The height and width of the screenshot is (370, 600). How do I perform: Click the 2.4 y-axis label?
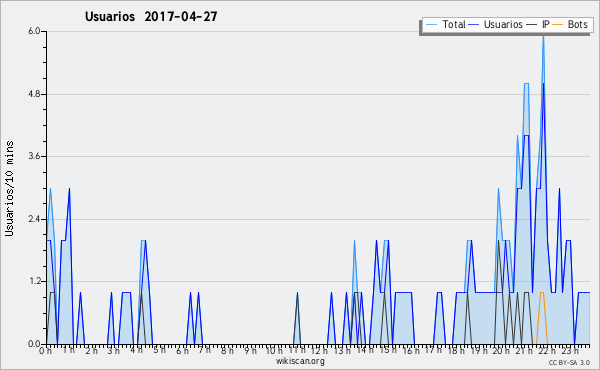click(34, 219)
